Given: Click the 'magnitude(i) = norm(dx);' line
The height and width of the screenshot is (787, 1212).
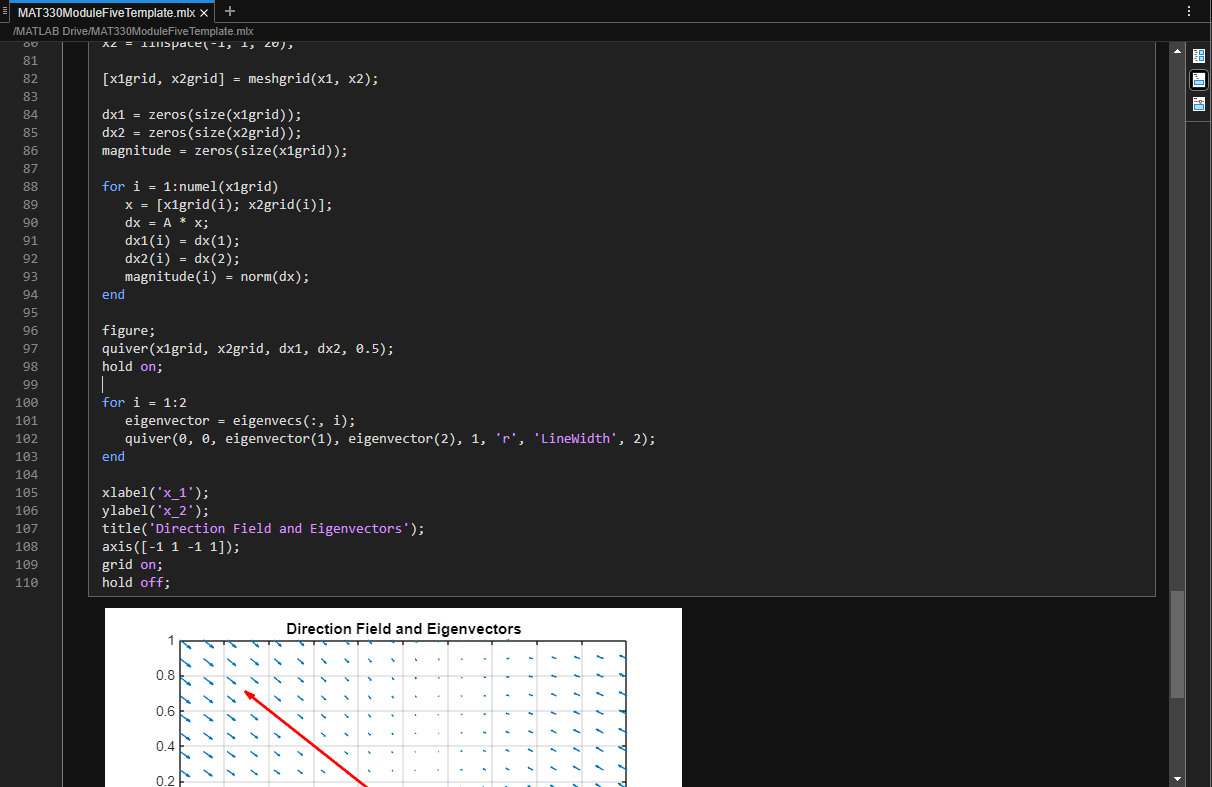Looking at the screenshot, I should (217, 277).
